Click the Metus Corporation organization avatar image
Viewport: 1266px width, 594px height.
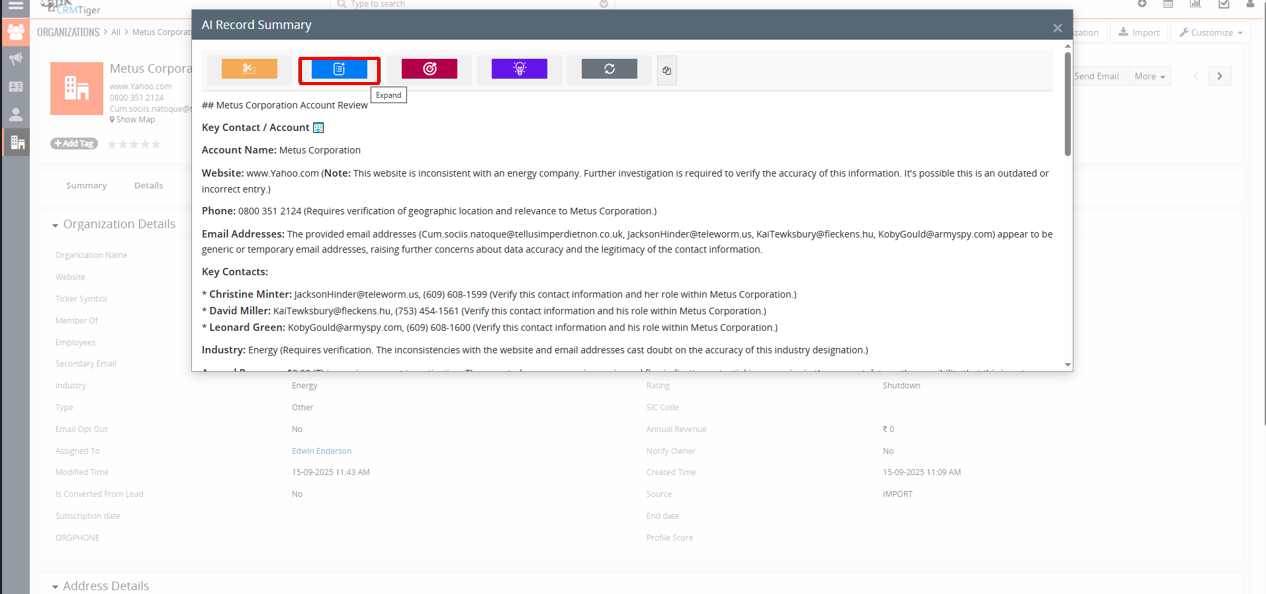(77, 88)
